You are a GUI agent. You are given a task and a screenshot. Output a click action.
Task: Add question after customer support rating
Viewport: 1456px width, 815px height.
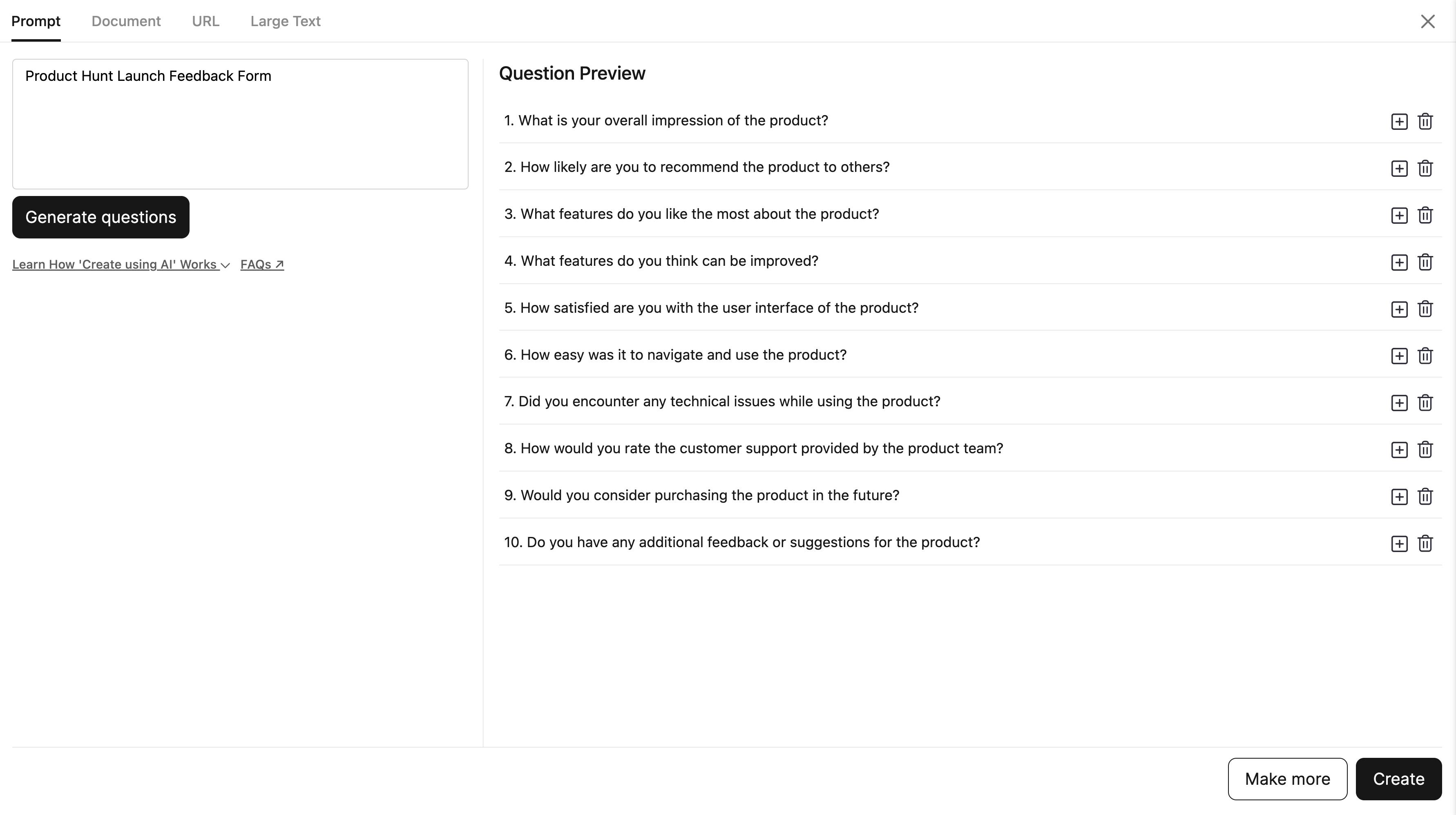(x=1399, y=450)
